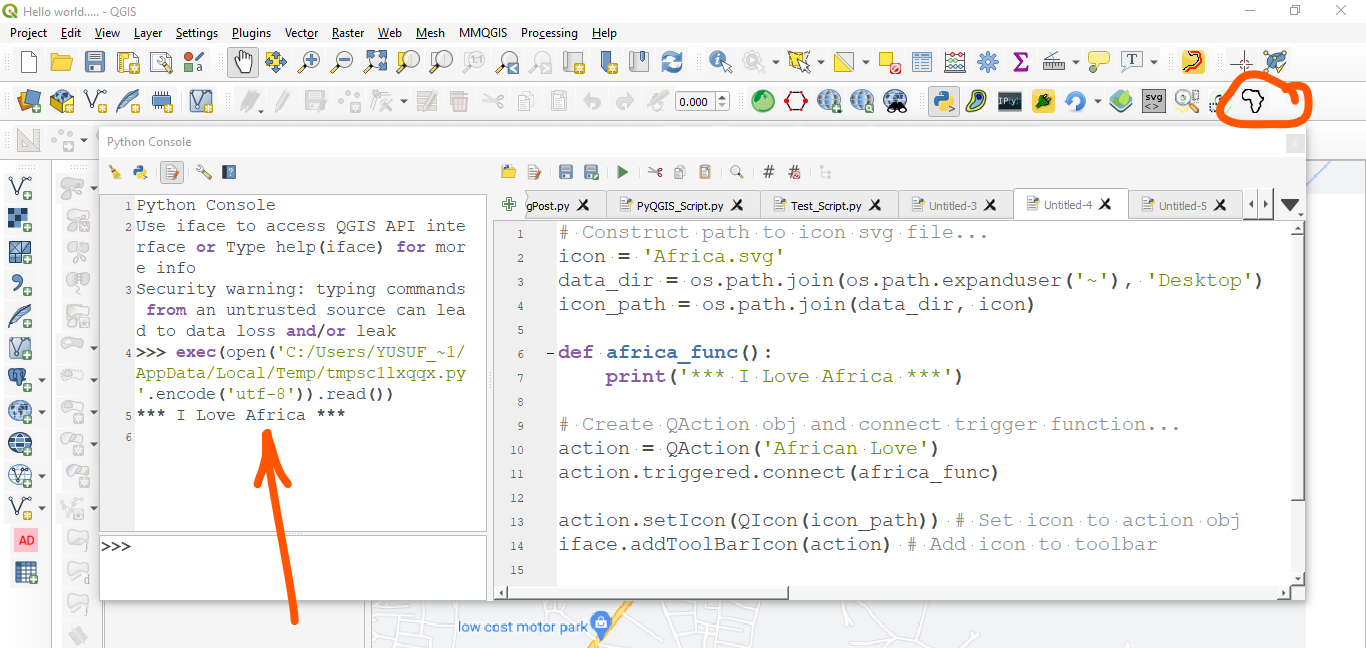Save the script with Save As
Image resolution: width=1366 pixels, height=648 pixels.
[591, 171]
